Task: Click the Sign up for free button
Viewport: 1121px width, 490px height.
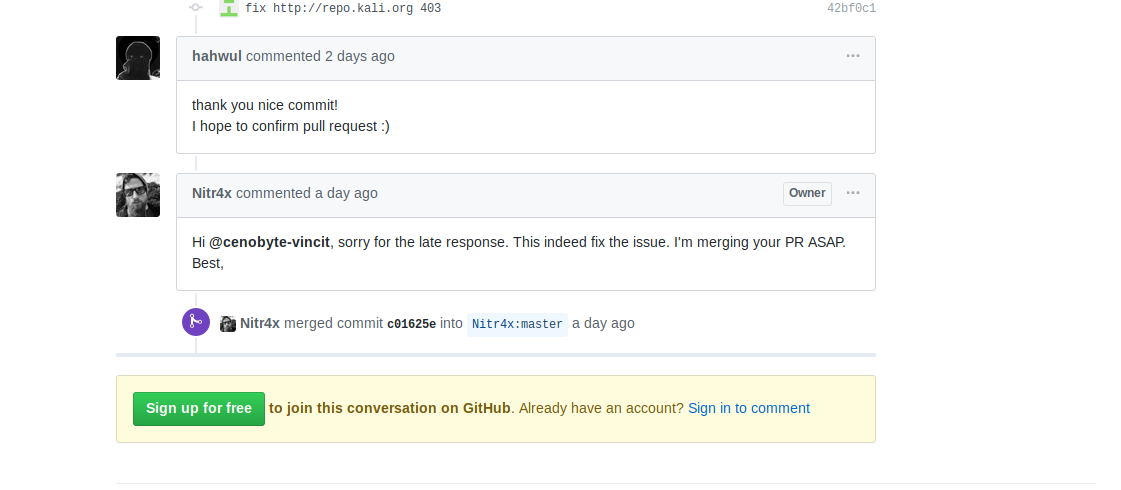Action: (x=199, y=408)
